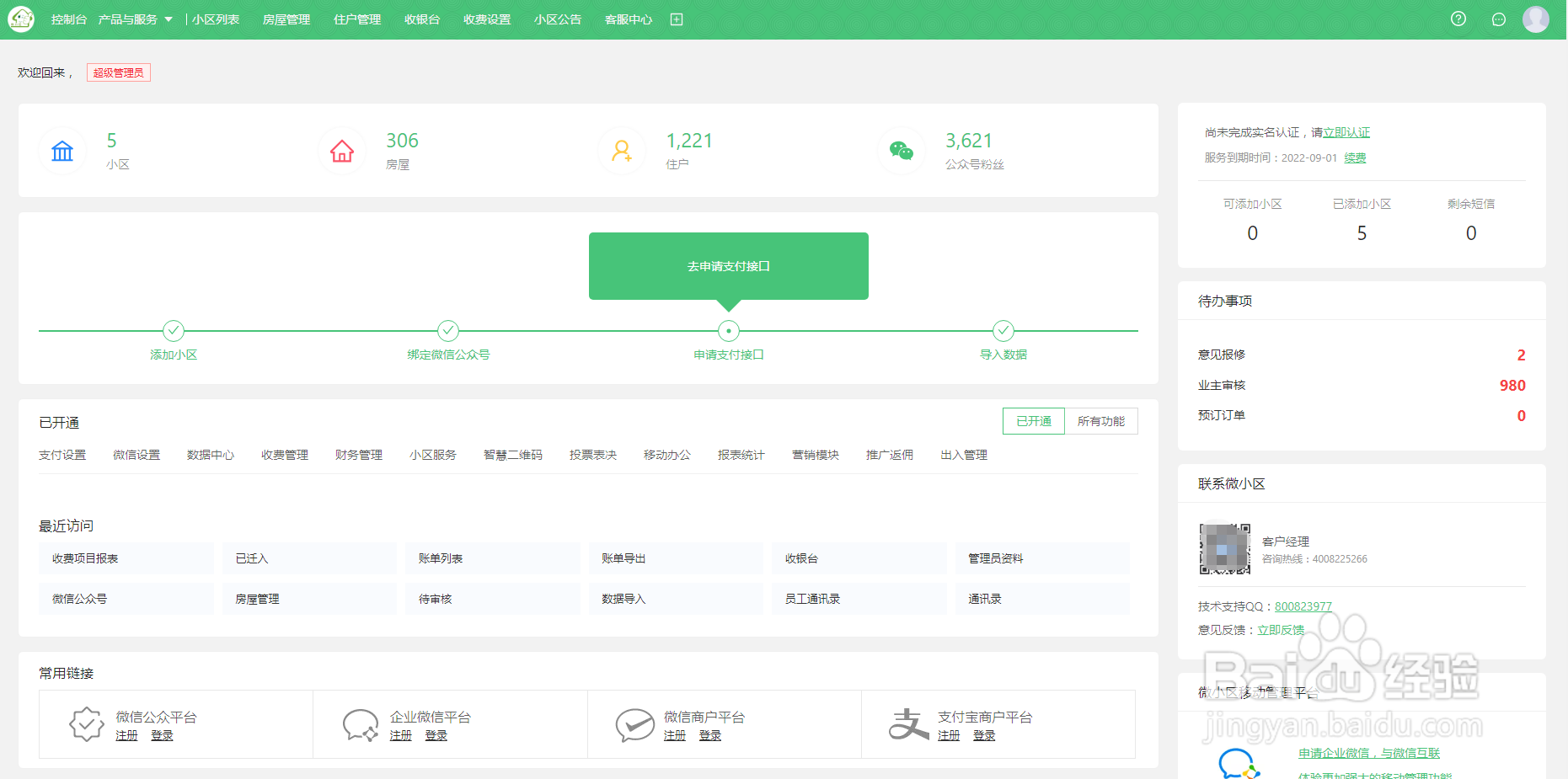Open 住户管理 in the top menu
The height and width of the screenshot is (779, 1568).
[357, 19]
